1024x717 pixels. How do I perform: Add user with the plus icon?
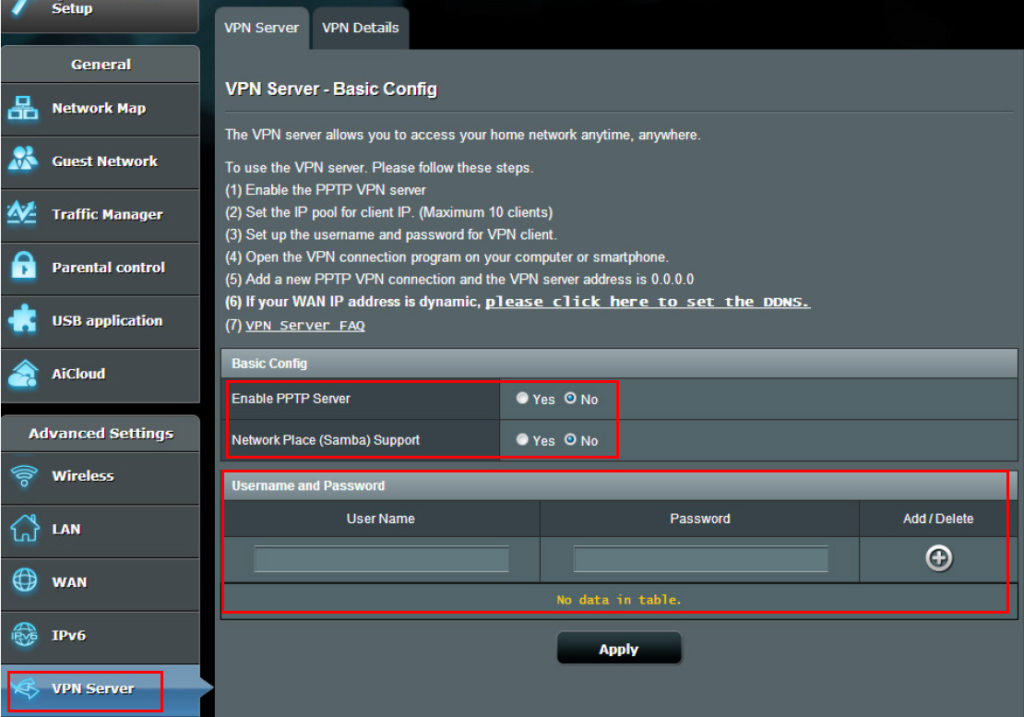tap(938, 558)
